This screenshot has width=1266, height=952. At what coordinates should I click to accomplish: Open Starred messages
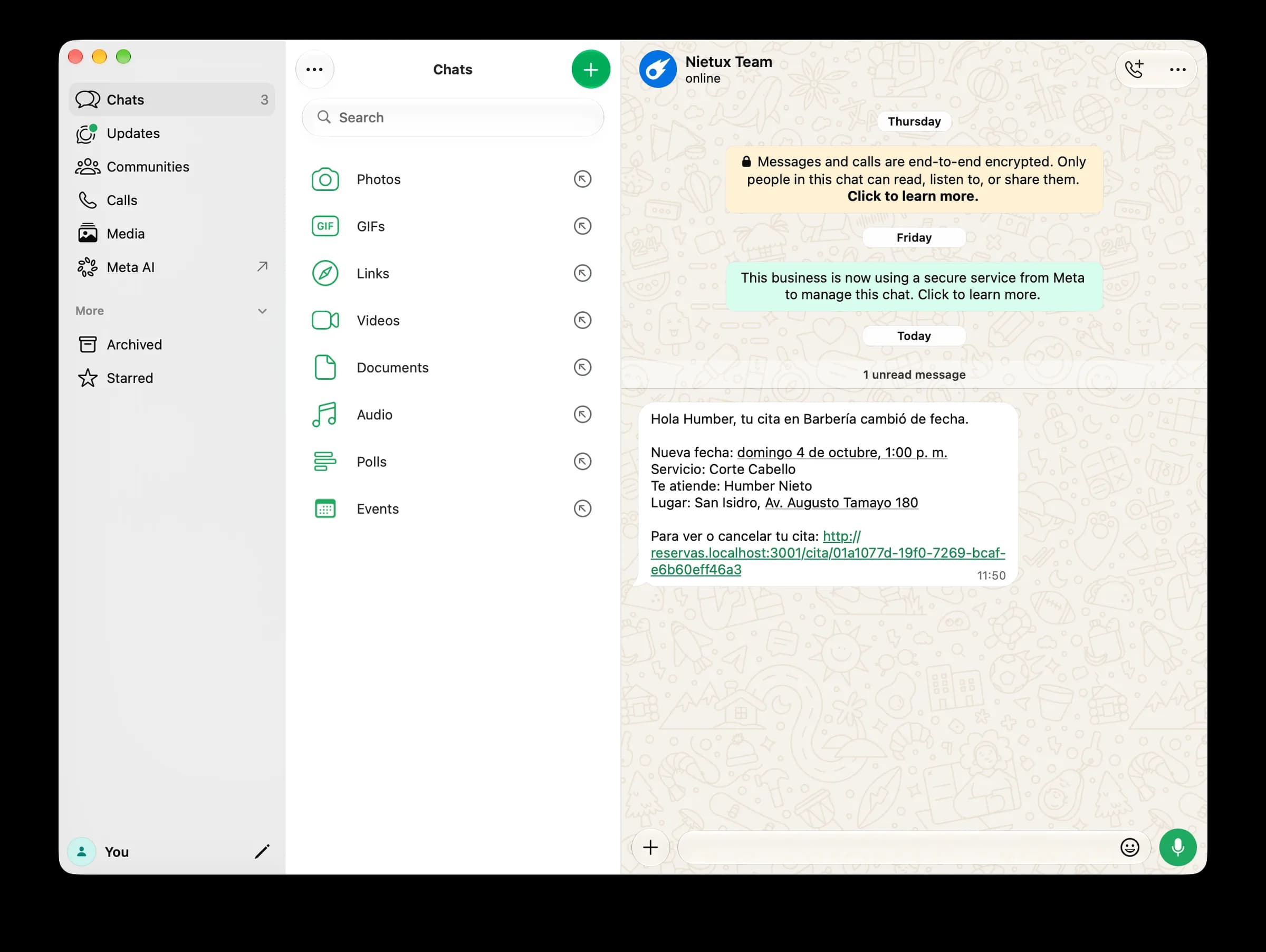[171, 378]
